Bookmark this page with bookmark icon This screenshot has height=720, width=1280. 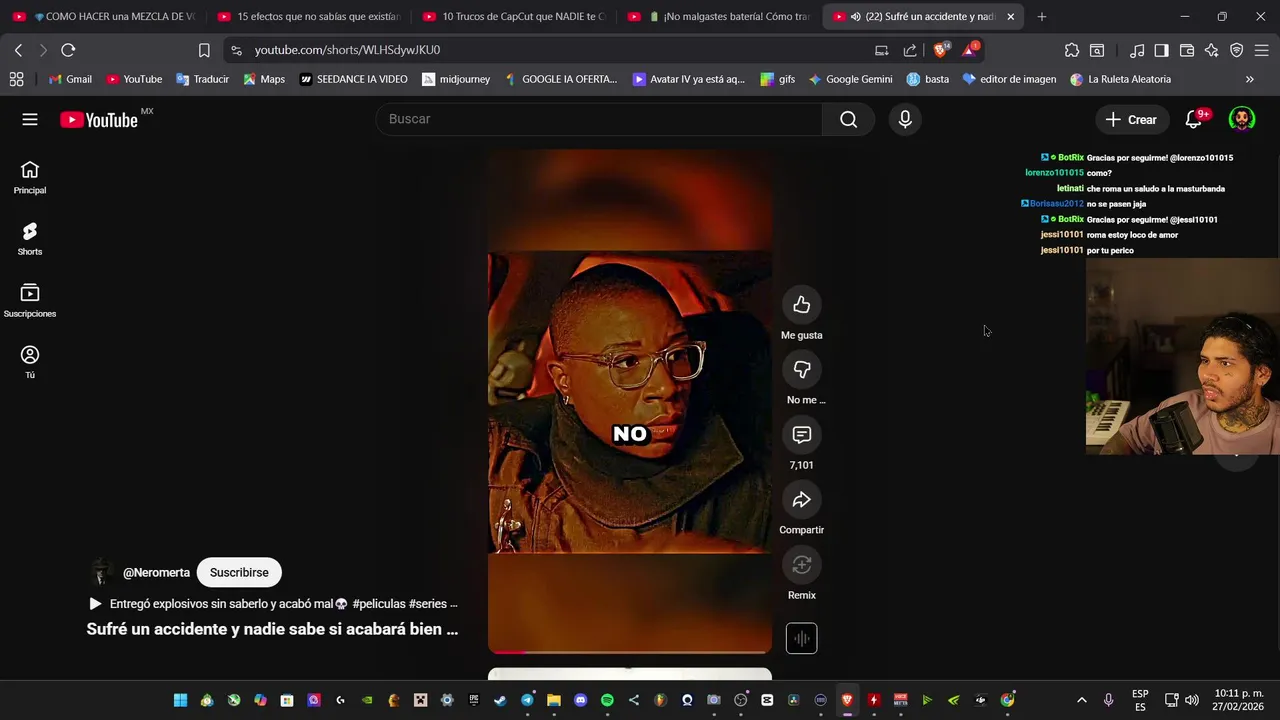204,50
